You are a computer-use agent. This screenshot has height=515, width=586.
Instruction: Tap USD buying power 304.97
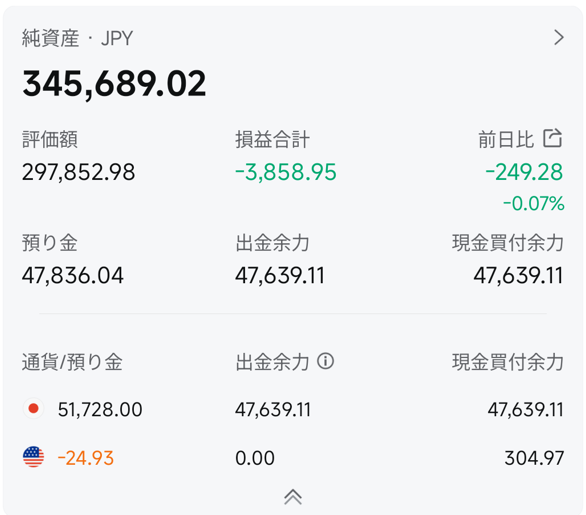tap(534, 458)
